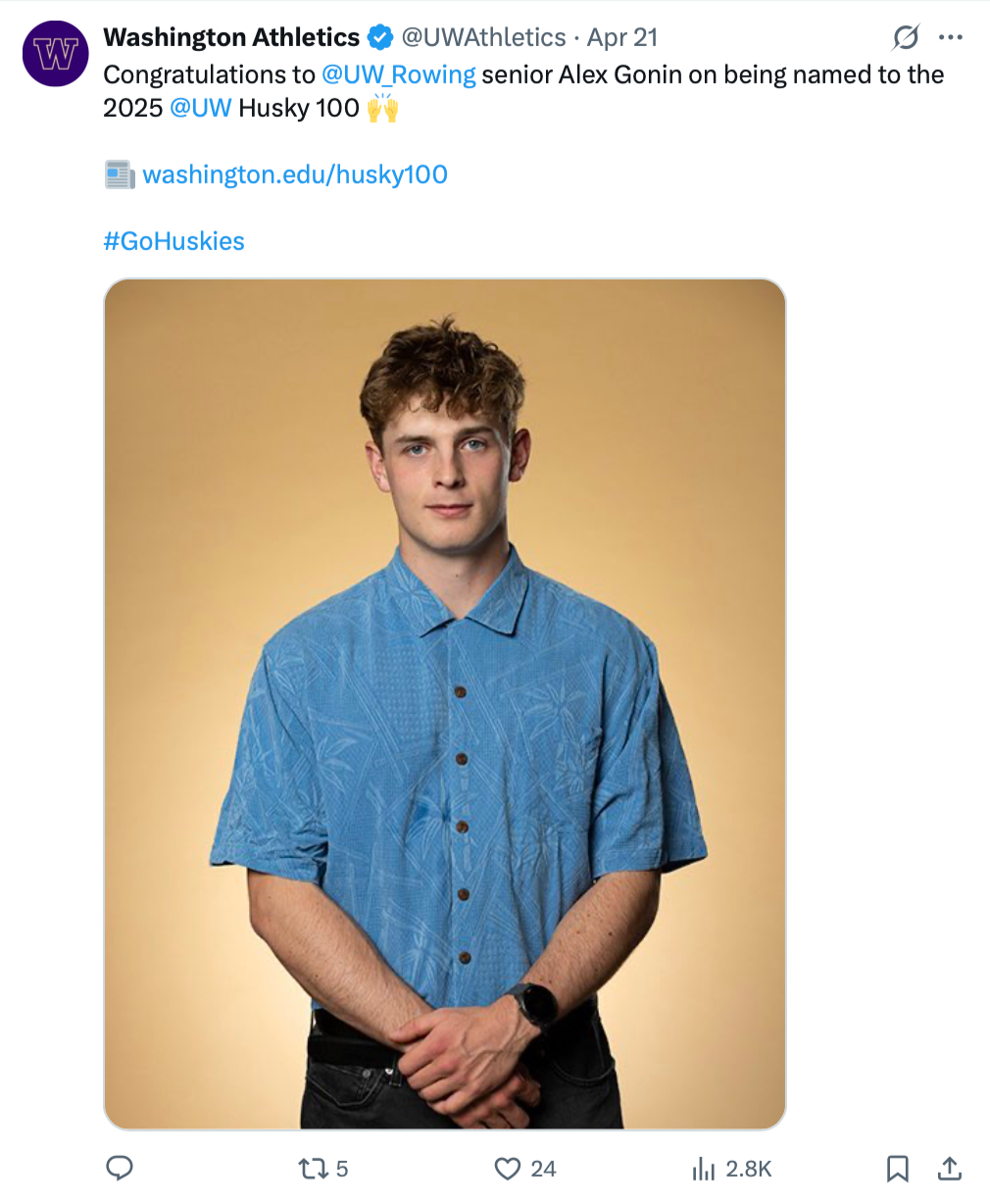Open the three-dot more options menu
Image resolution: width=990 pixels, height=1204 pixels.
[x=950, y=38]
